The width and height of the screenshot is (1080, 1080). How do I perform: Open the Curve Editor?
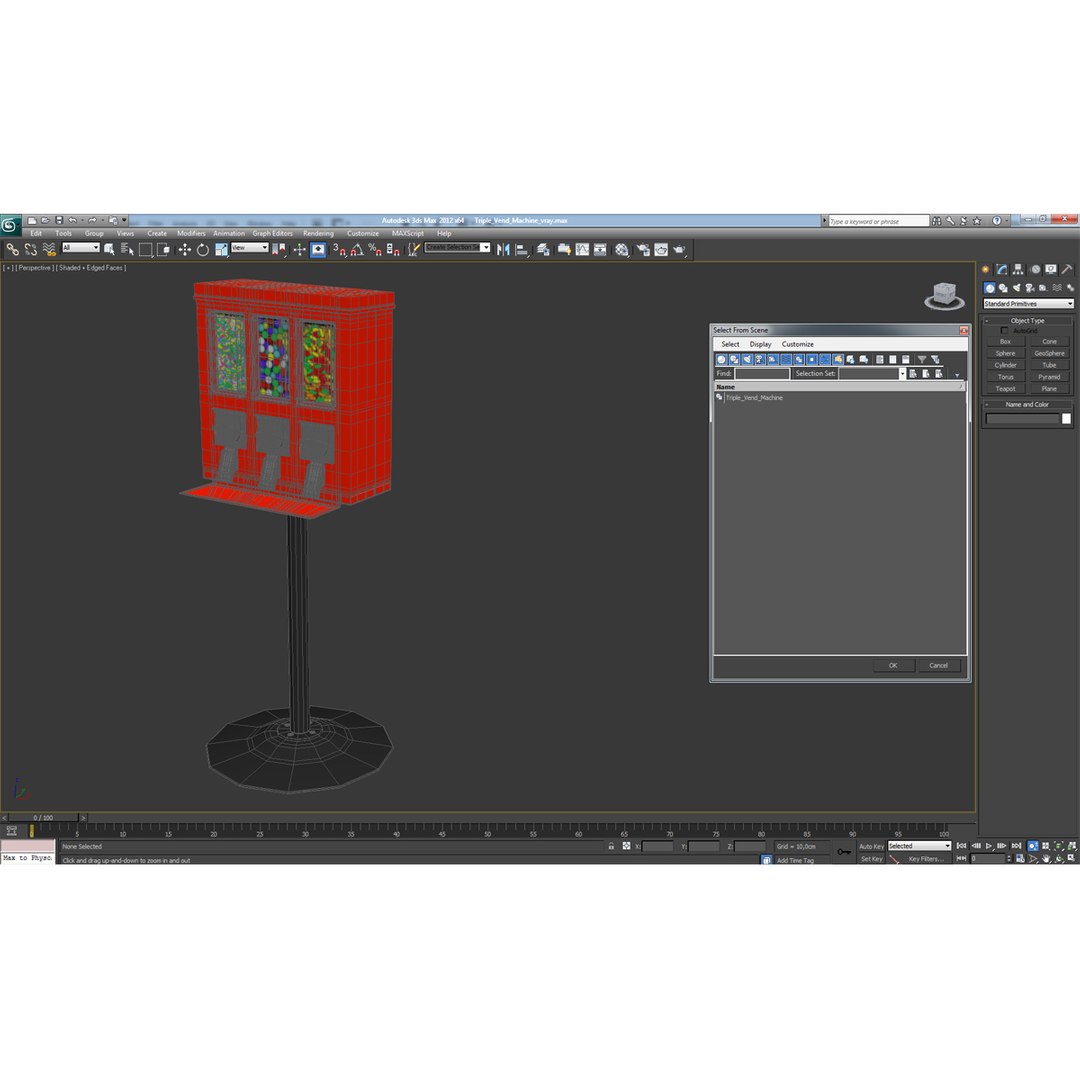tap(582, 249)
